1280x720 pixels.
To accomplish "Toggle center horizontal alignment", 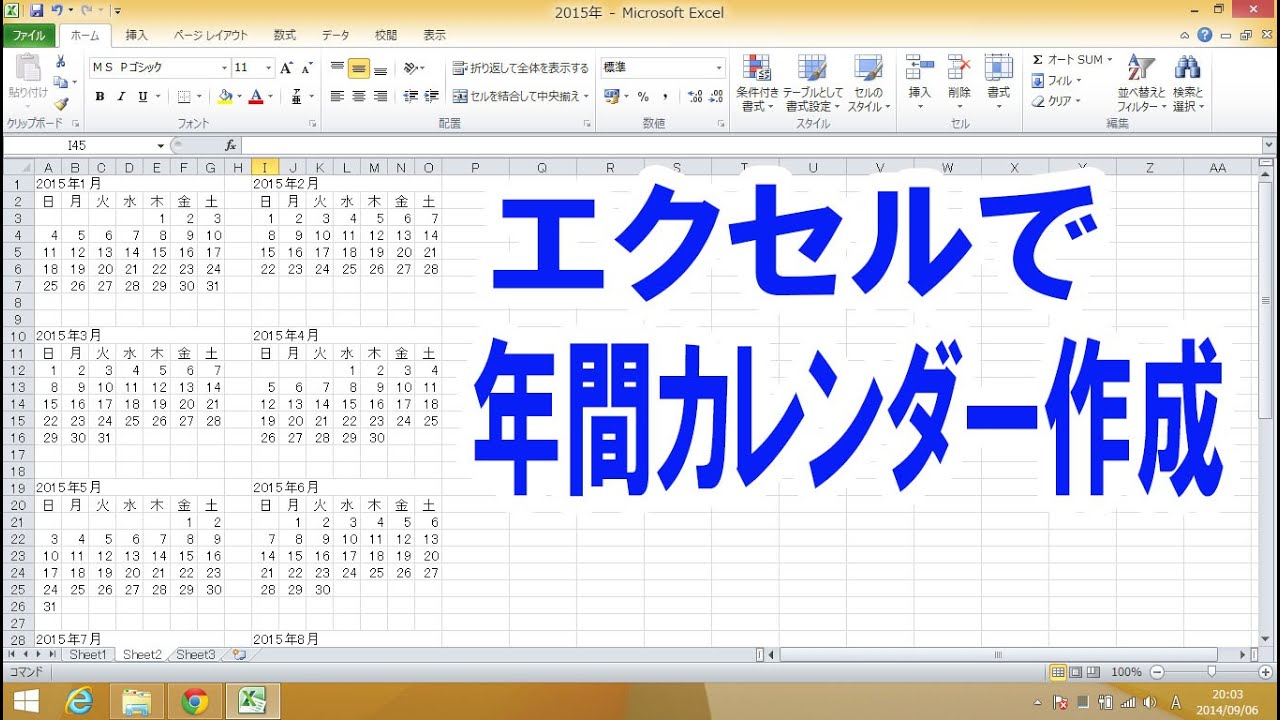I will click(359, 97).
